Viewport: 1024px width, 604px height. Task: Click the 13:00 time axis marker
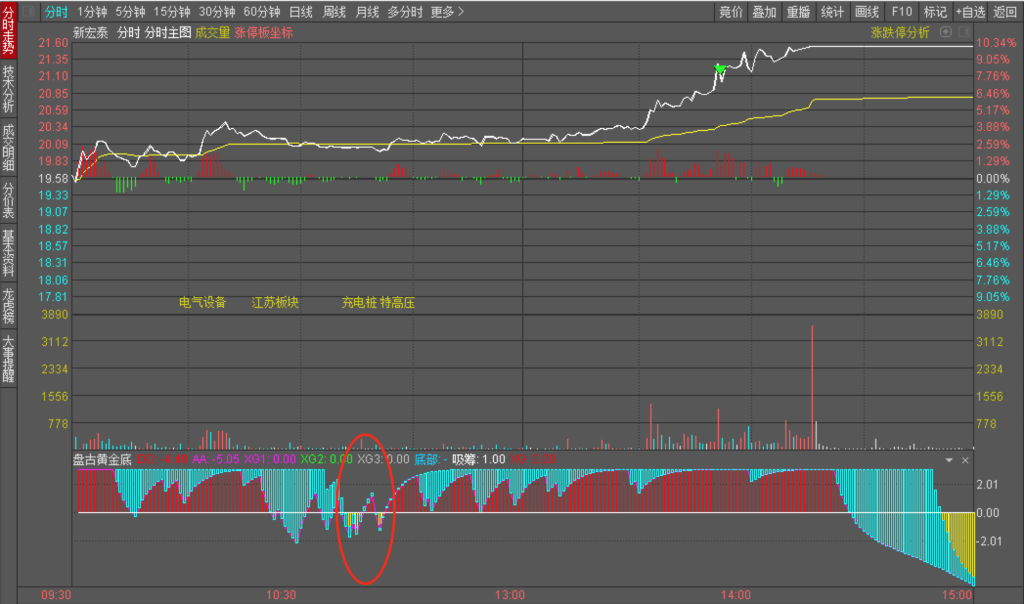(509, 595)
